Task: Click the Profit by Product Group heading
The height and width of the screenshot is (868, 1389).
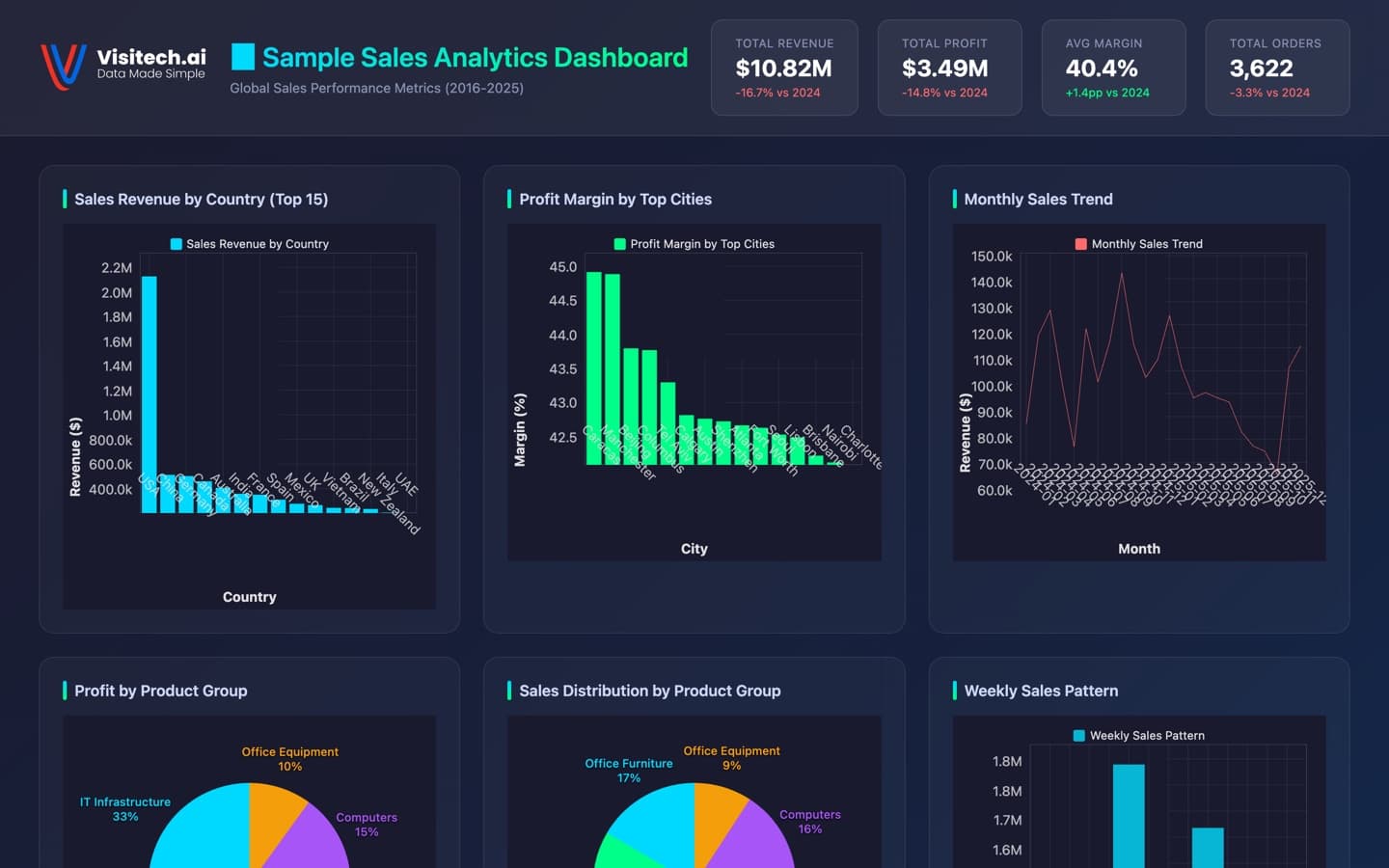Action: point(160,692)
